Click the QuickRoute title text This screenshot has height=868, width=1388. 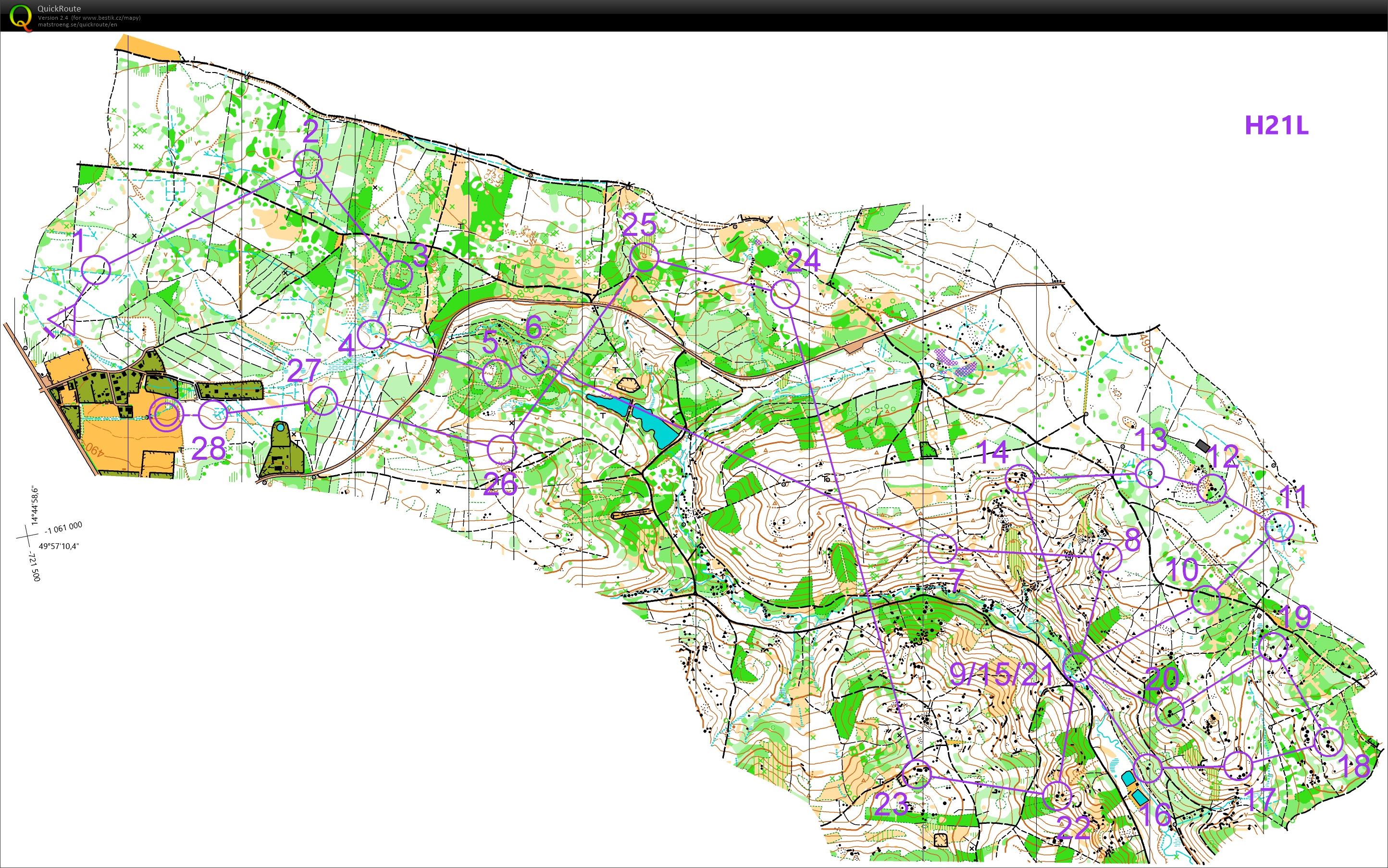coord(59,9)
